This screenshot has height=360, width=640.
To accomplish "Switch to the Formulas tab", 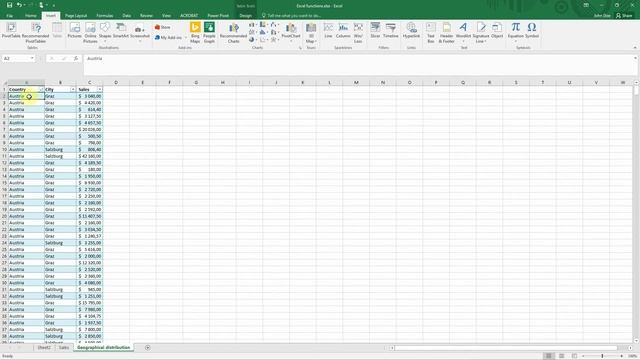I will coord(104,16).
